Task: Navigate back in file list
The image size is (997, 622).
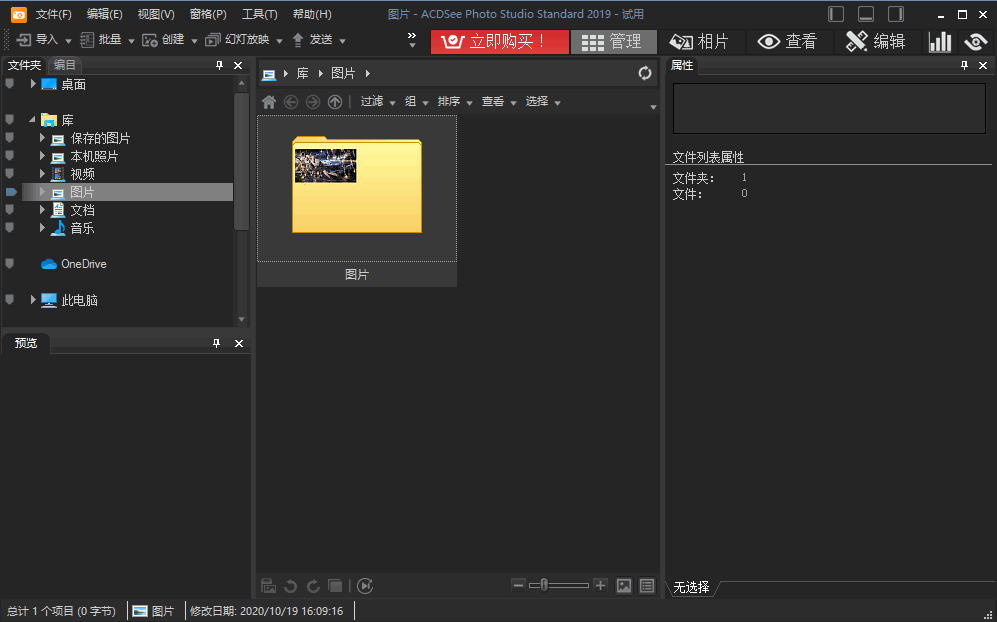Action: click(x=291, y=102)
